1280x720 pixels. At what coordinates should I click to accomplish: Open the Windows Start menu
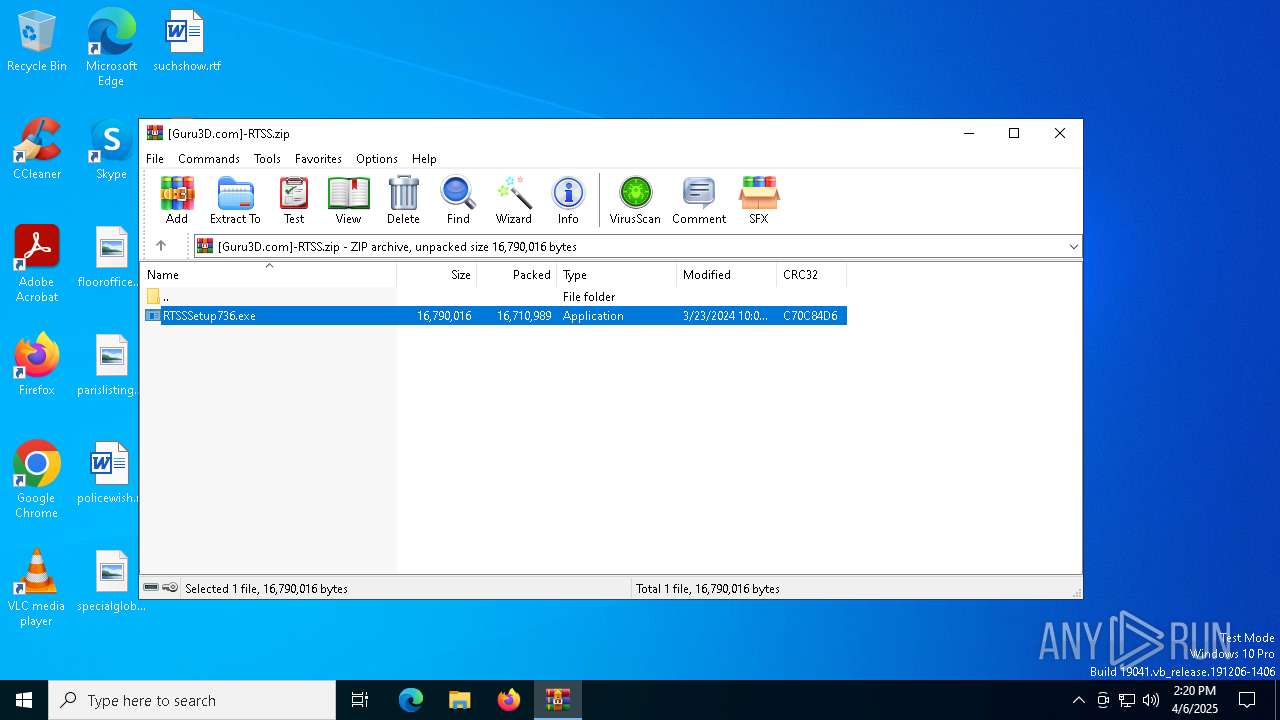point(24,700)
